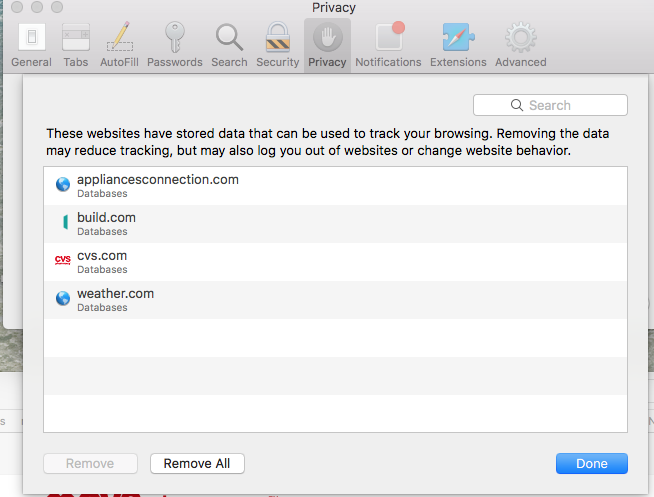Focus the website data Search field

[x=550, y=105]
